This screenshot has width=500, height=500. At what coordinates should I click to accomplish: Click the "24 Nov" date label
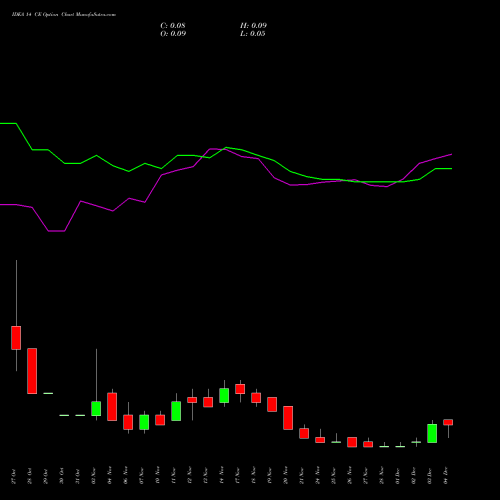[x=317, y=475]
